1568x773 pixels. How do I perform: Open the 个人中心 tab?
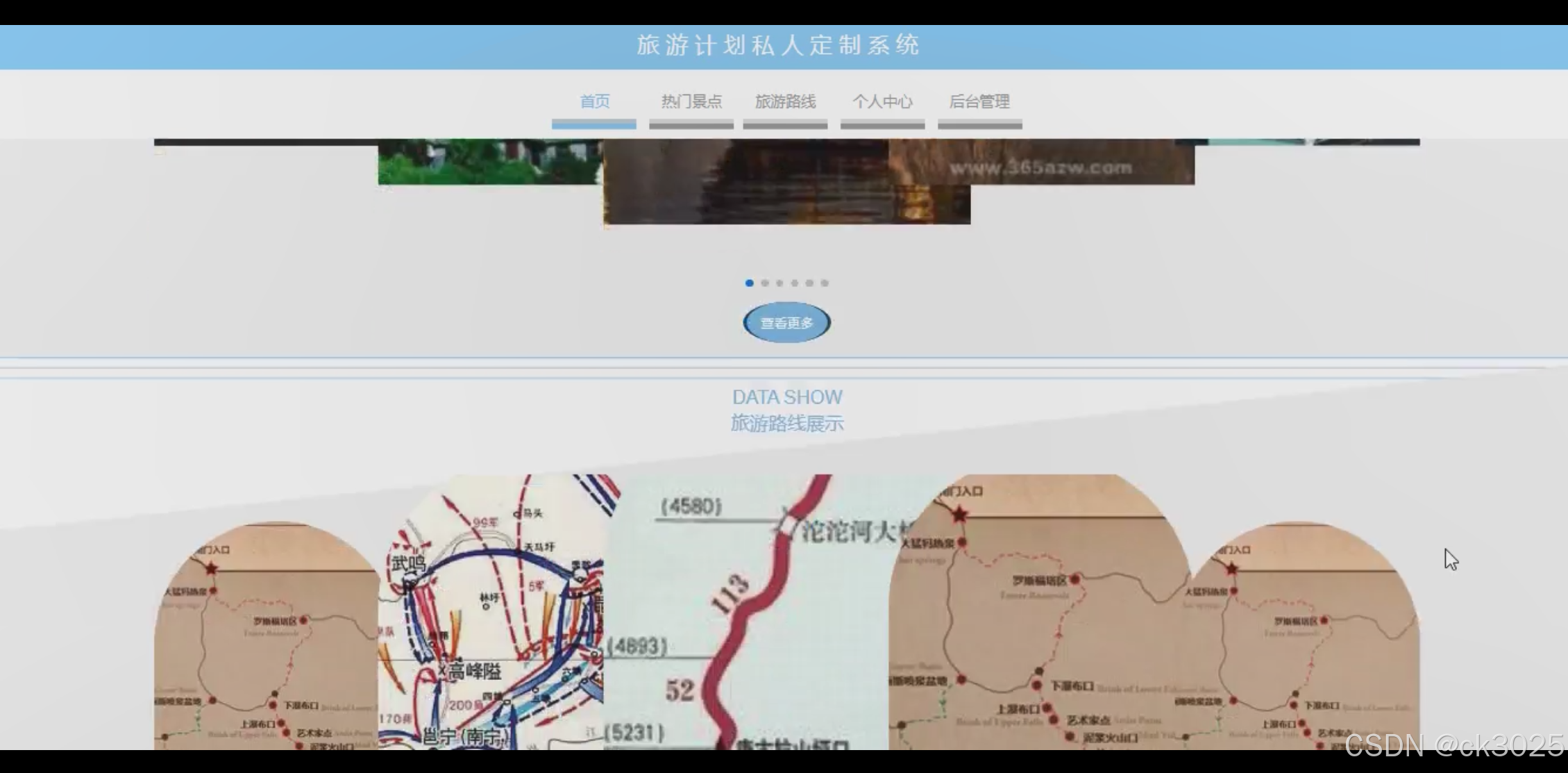point(882,102)
